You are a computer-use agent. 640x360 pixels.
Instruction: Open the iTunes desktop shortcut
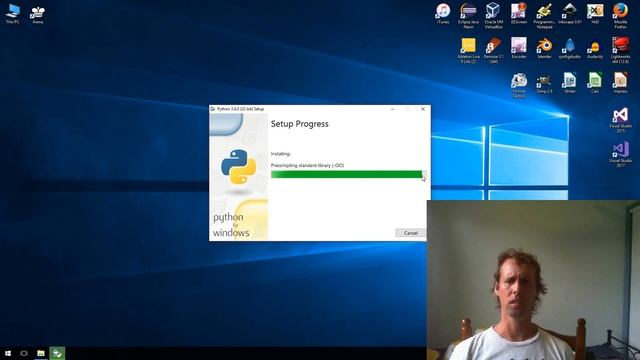pos(443,13)
